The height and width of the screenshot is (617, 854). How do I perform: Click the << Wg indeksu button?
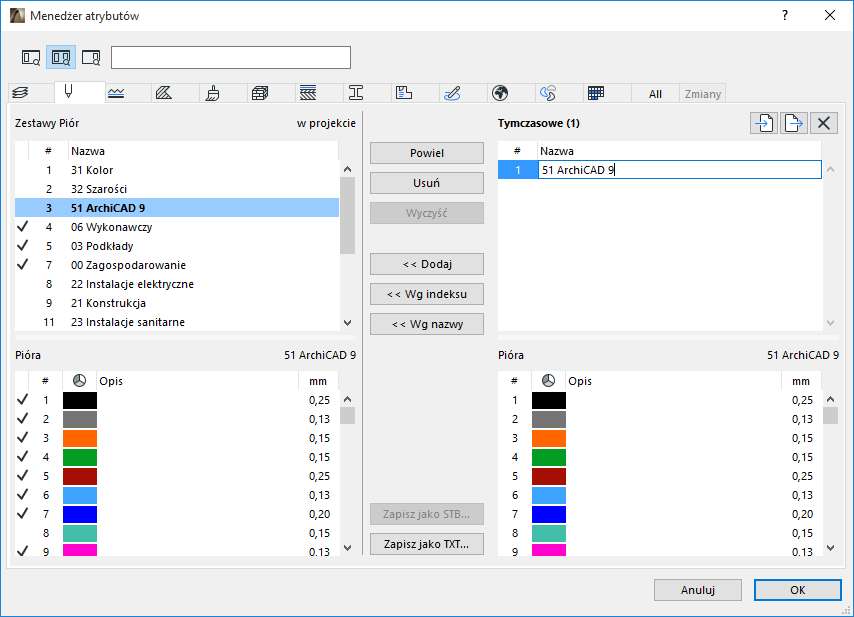427,294
